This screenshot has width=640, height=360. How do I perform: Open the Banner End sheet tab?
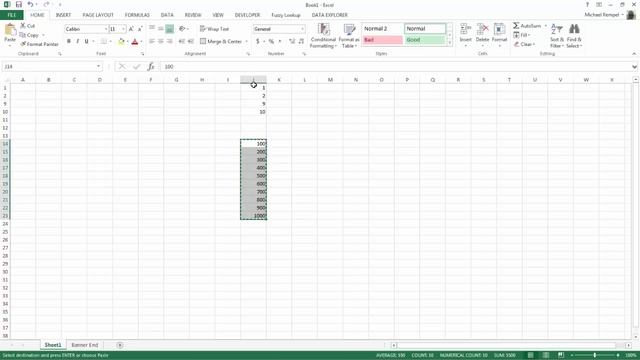coord(84,345)
